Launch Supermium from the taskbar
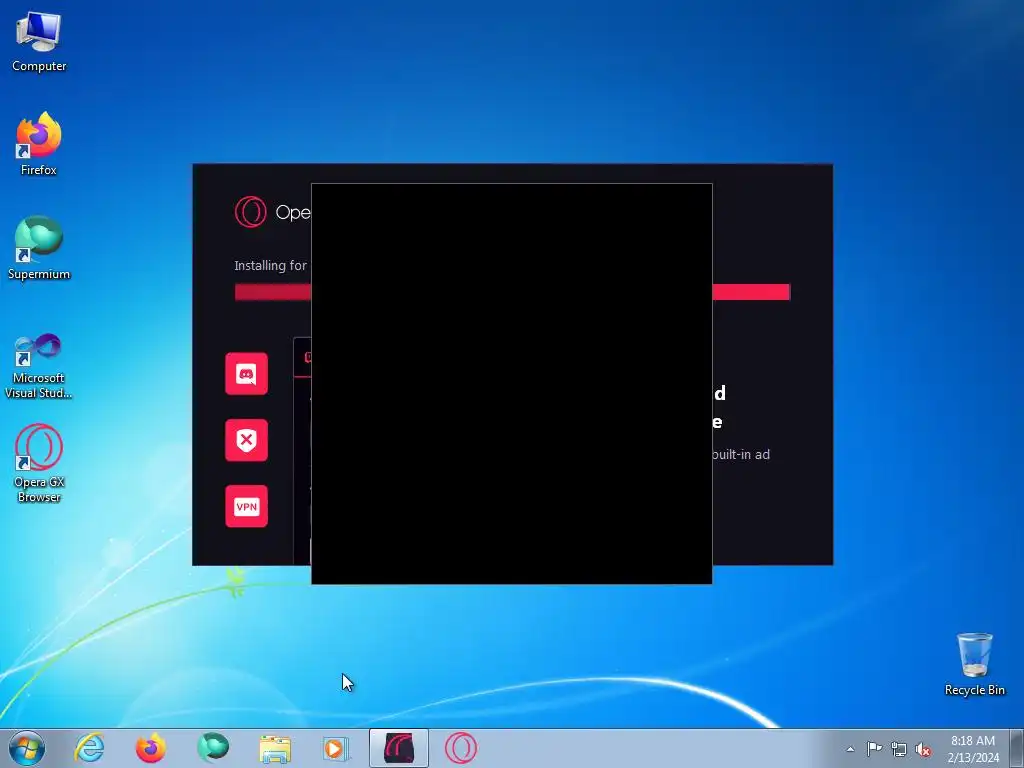 [x=213, y=748]
